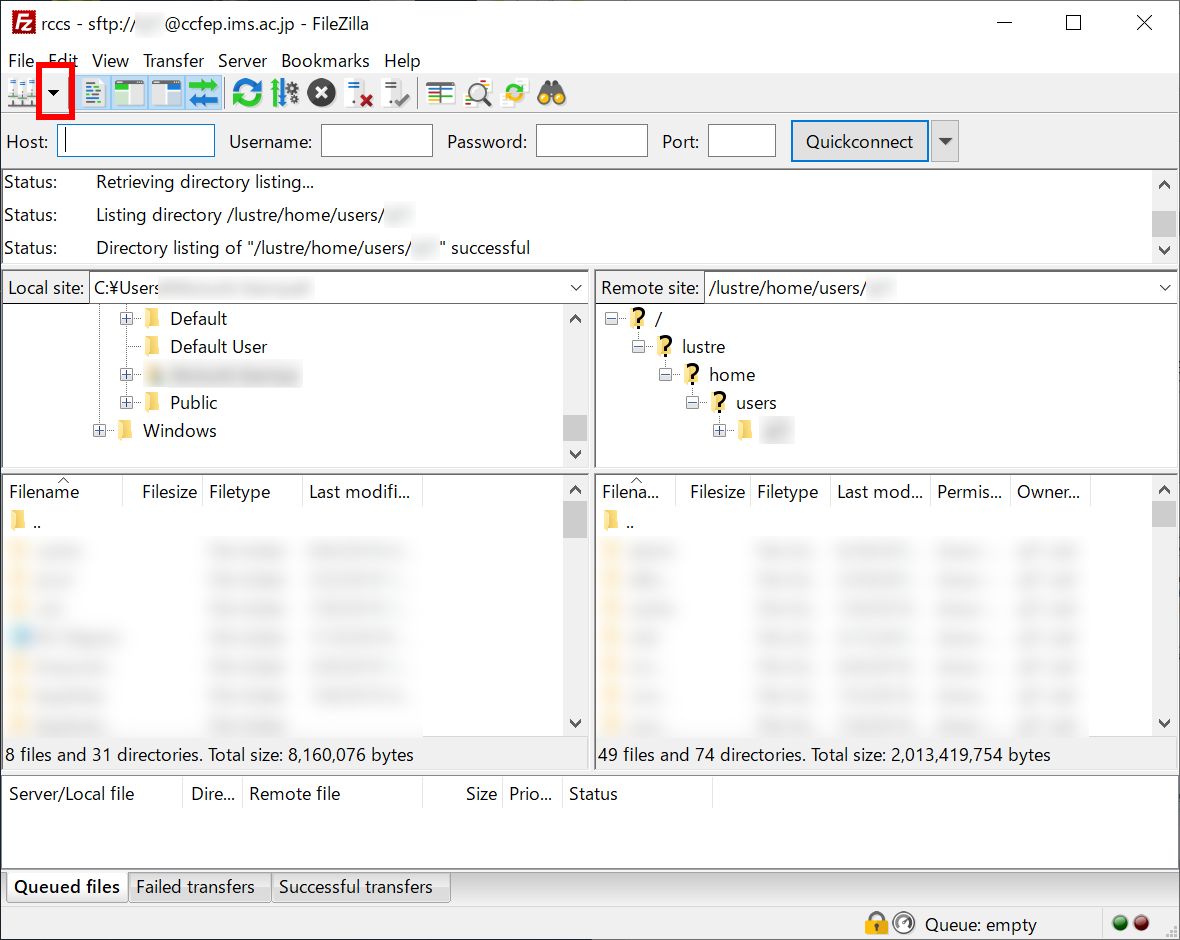Viewport: 1180px width, 940px height.
Task: Refresh file and folder lists
Action: point(247,93)
